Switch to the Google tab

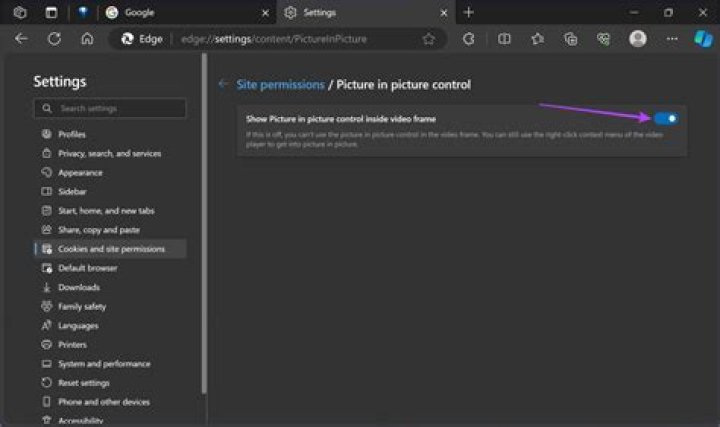click(186, 12)
